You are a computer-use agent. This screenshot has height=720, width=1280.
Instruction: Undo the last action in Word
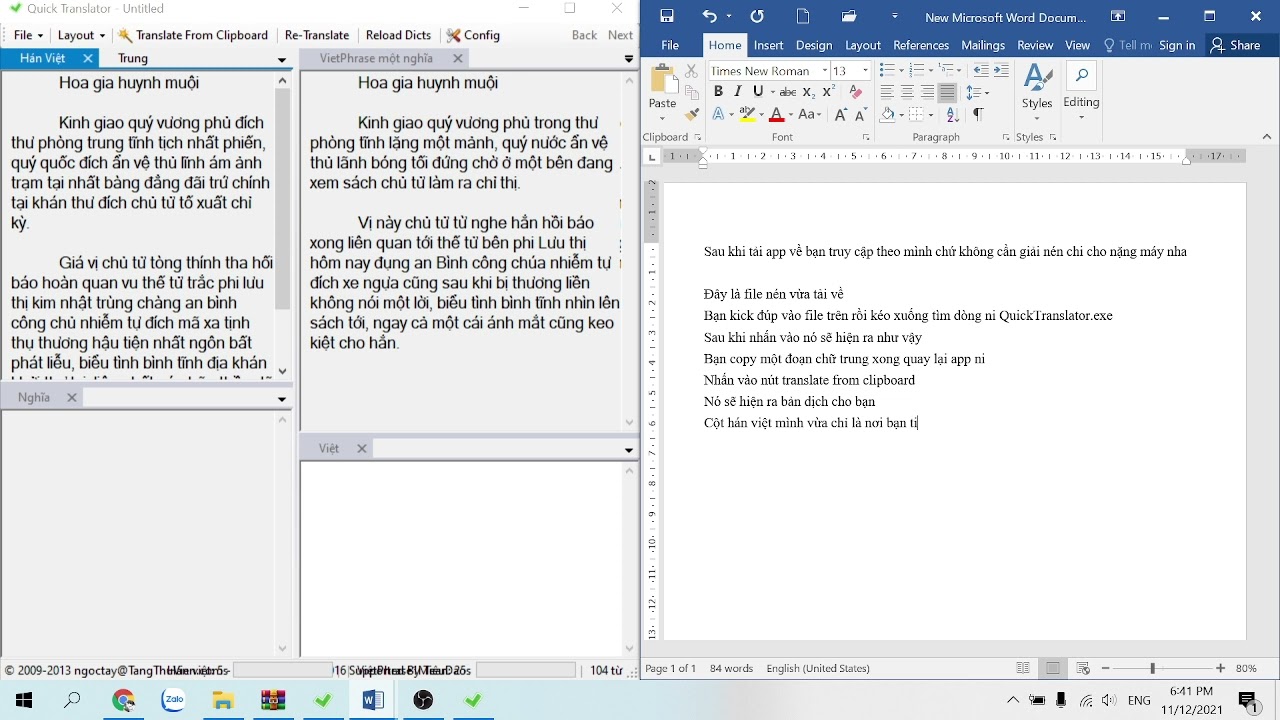pos(709,16)
